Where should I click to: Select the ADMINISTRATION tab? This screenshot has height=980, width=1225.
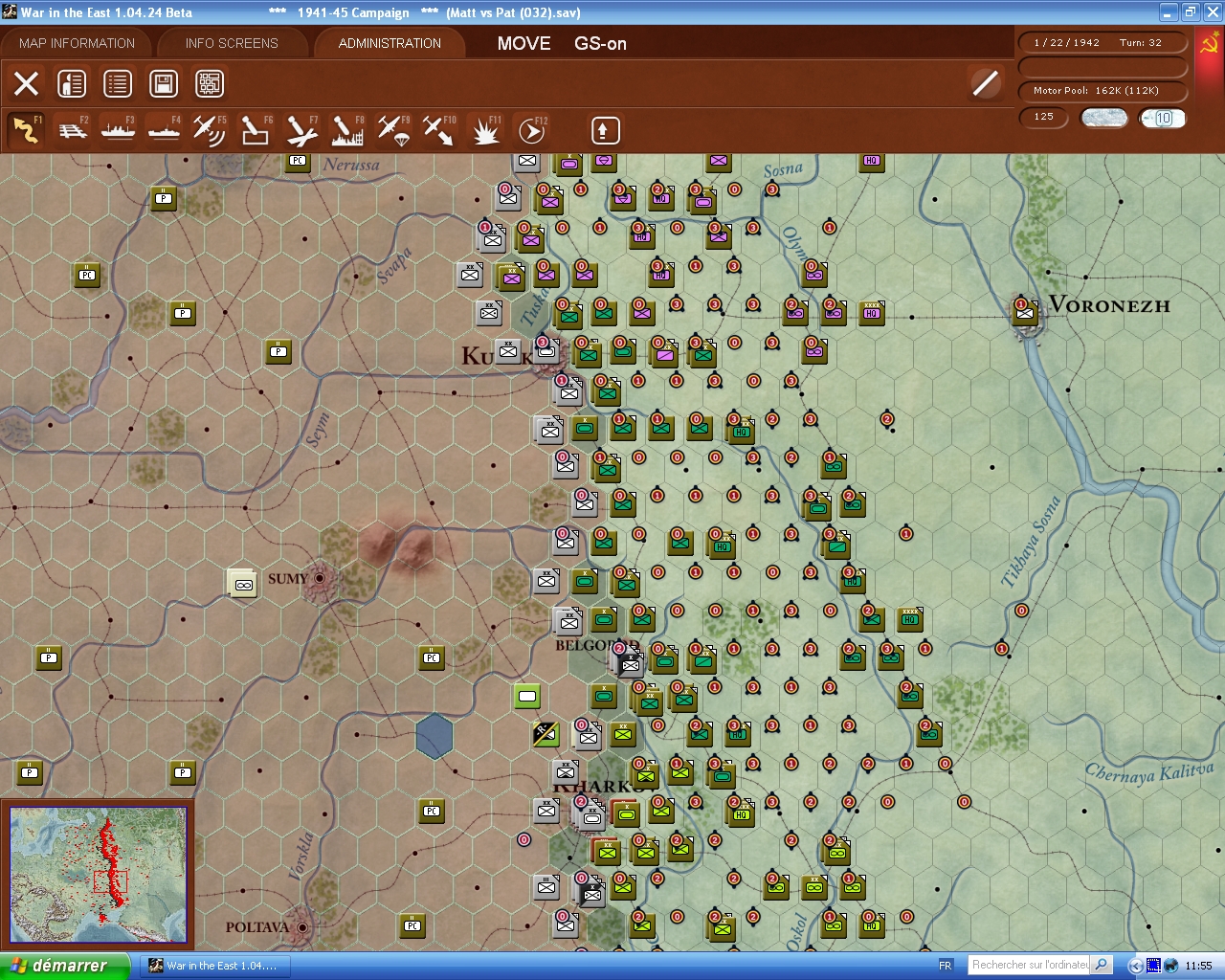pyautogui.click(x=390, y=43)
